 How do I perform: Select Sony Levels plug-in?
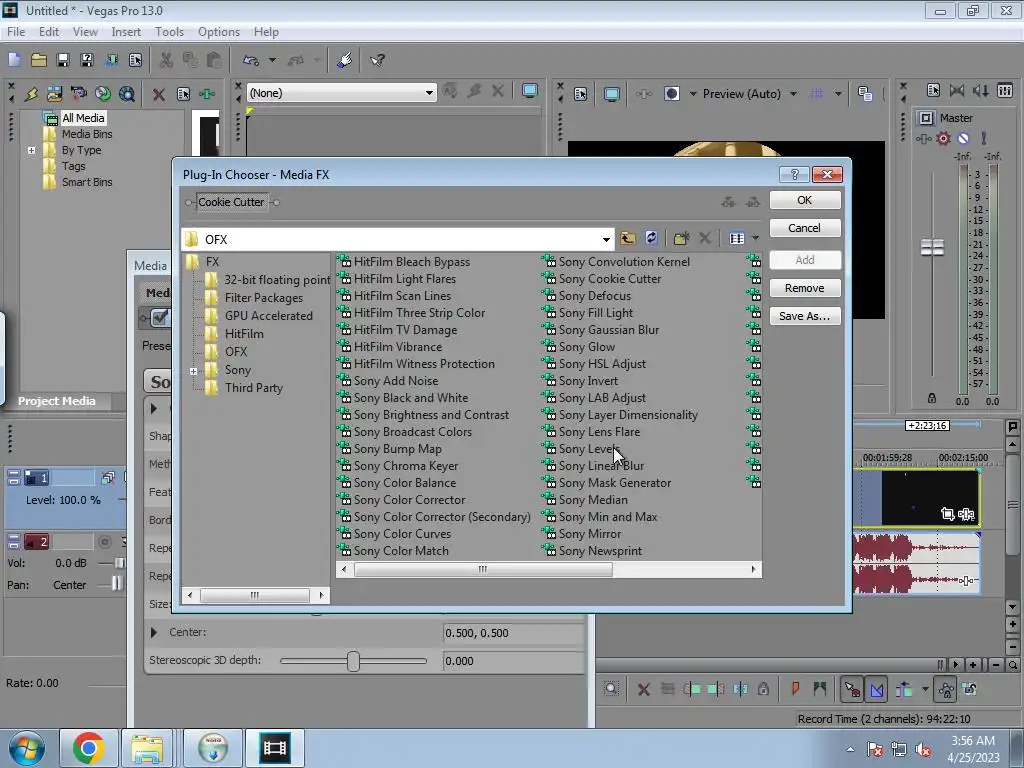[x=589, y=449]
